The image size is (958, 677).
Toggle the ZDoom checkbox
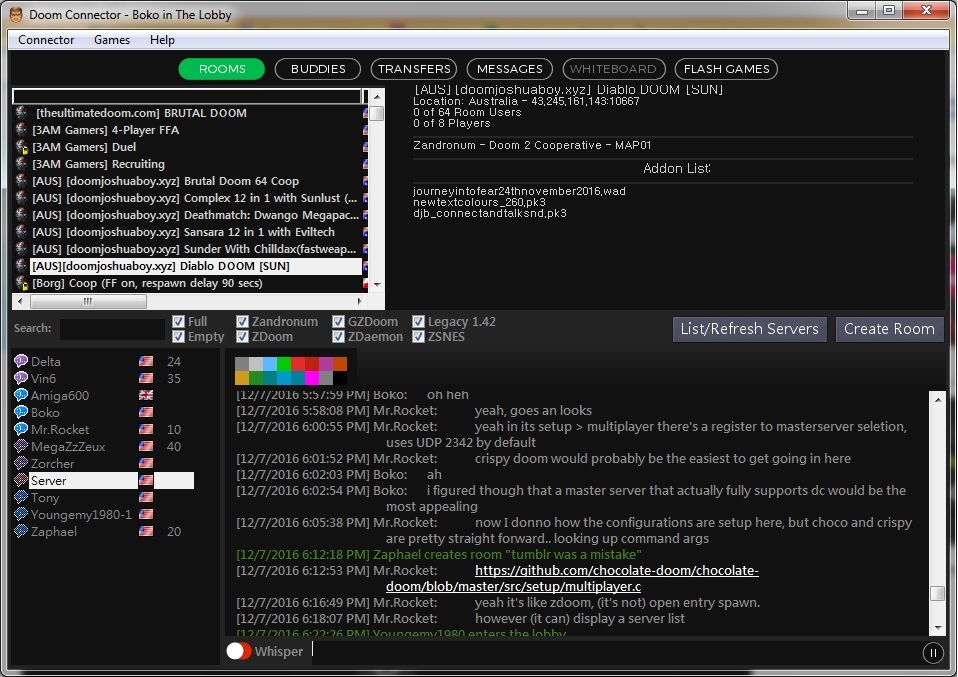coord(243,337)
